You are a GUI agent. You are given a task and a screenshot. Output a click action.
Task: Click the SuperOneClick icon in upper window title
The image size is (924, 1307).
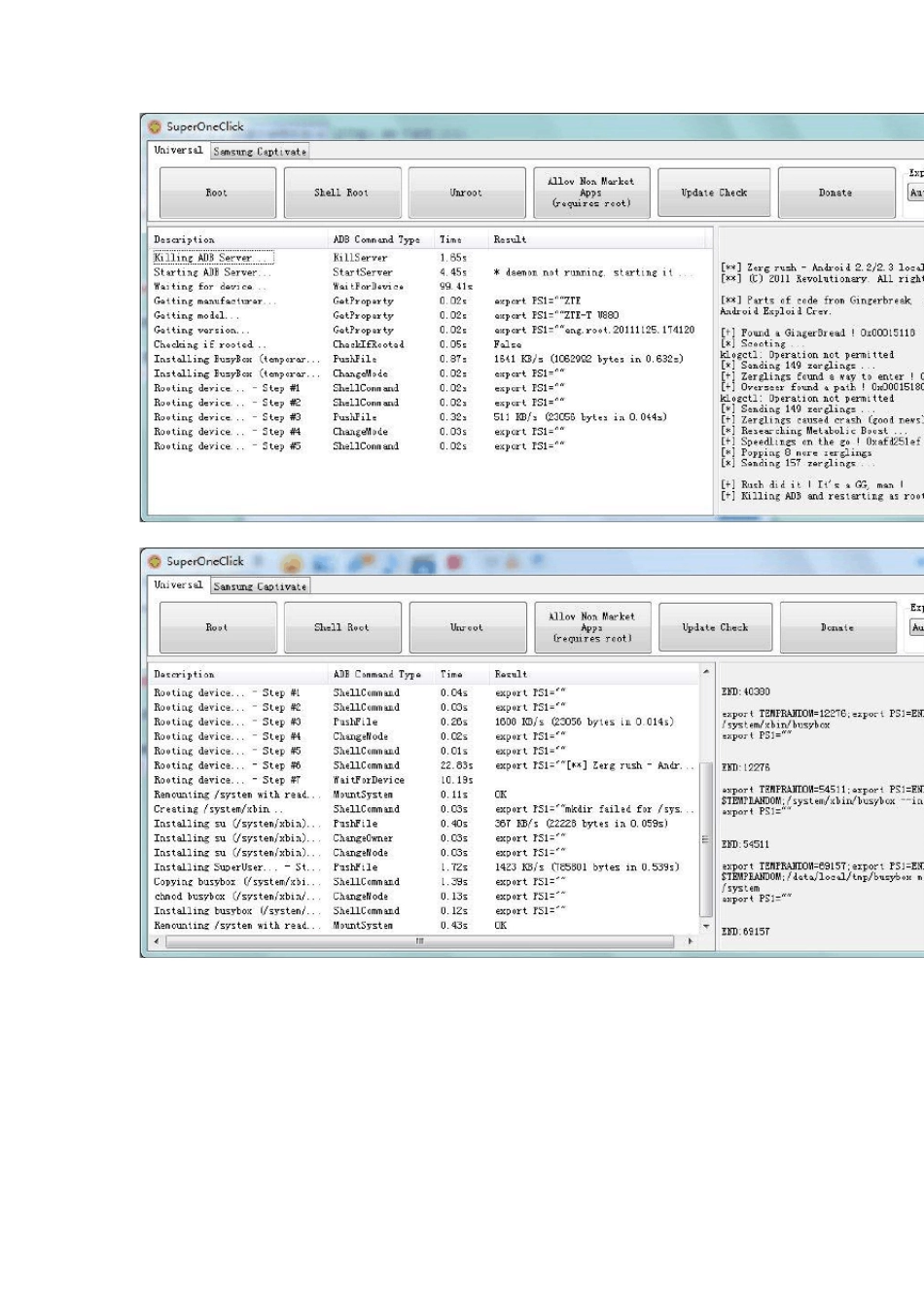(x=155, y=126)
